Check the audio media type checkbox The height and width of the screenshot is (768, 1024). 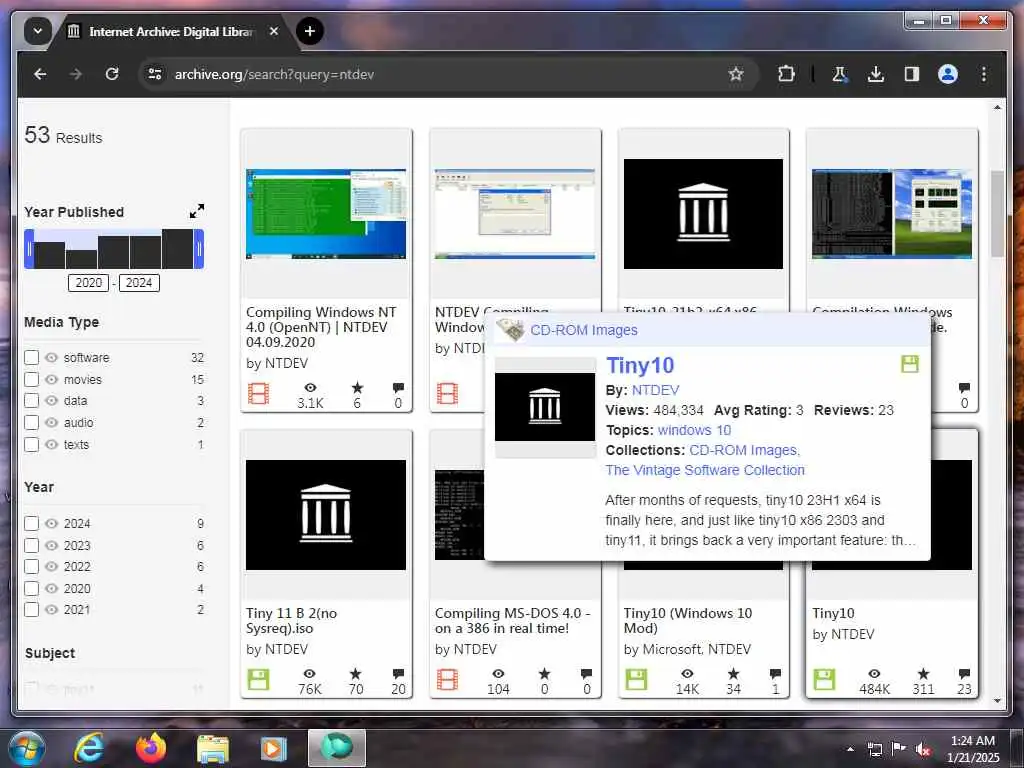(31, 423)
